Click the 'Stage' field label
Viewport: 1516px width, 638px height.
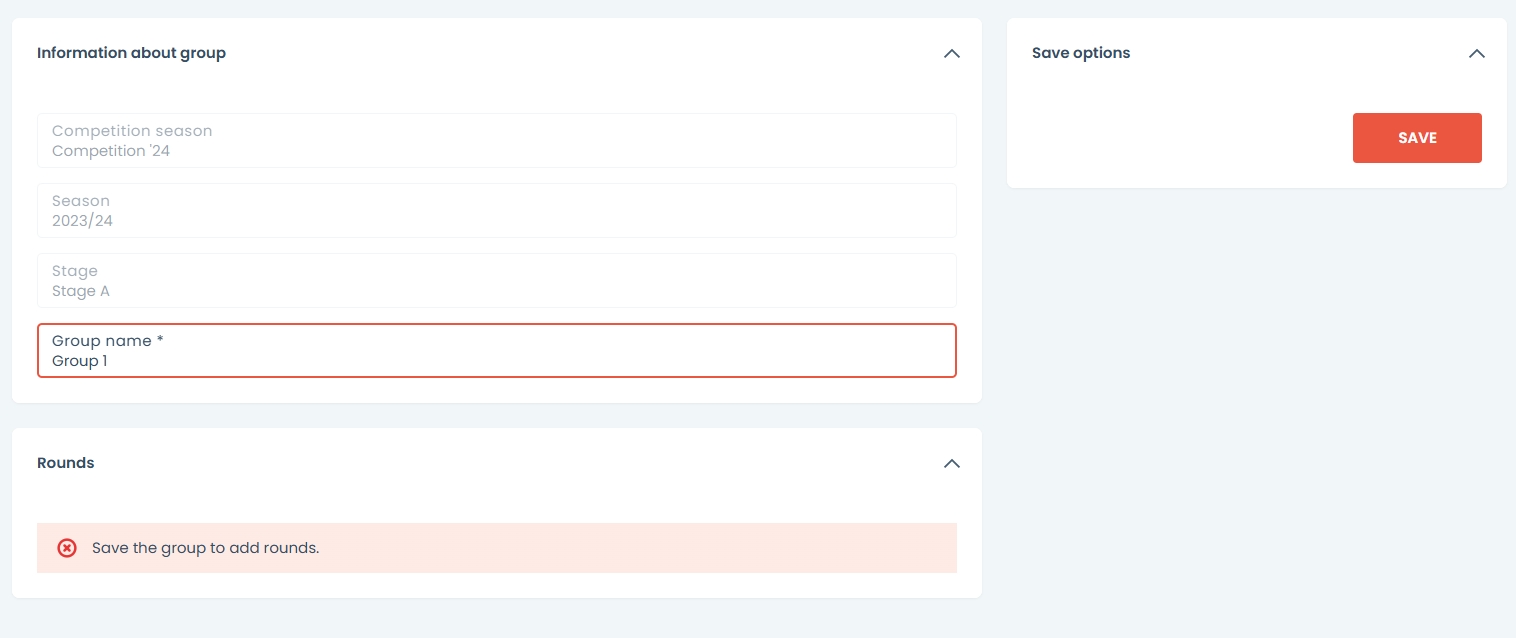pyautogui.click(x=75, y=271)
